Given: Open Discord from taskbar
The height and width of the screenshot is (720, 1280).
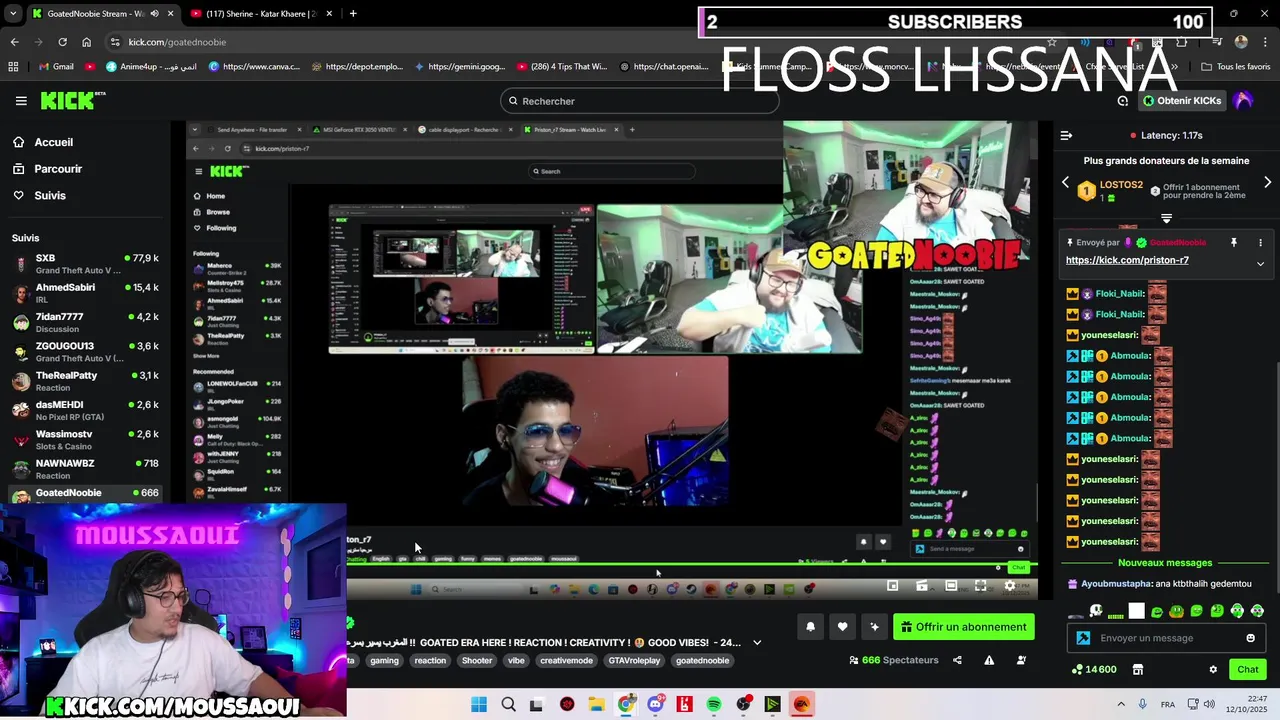Looking at the screenshot, I should pos(655,705).
